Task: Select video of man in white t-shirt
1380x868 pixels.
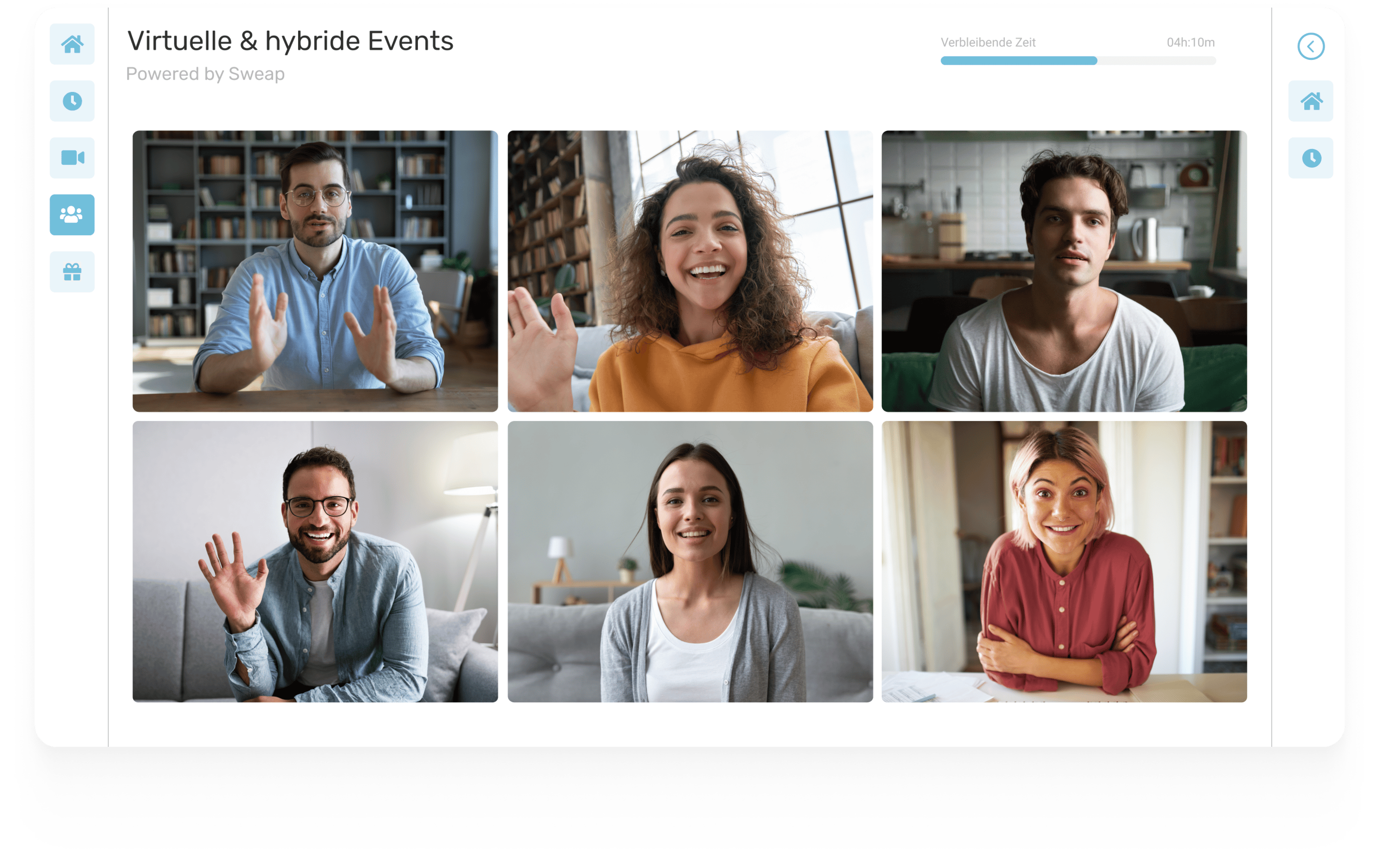Action: pyautogui.click(x=1064, y=271)
